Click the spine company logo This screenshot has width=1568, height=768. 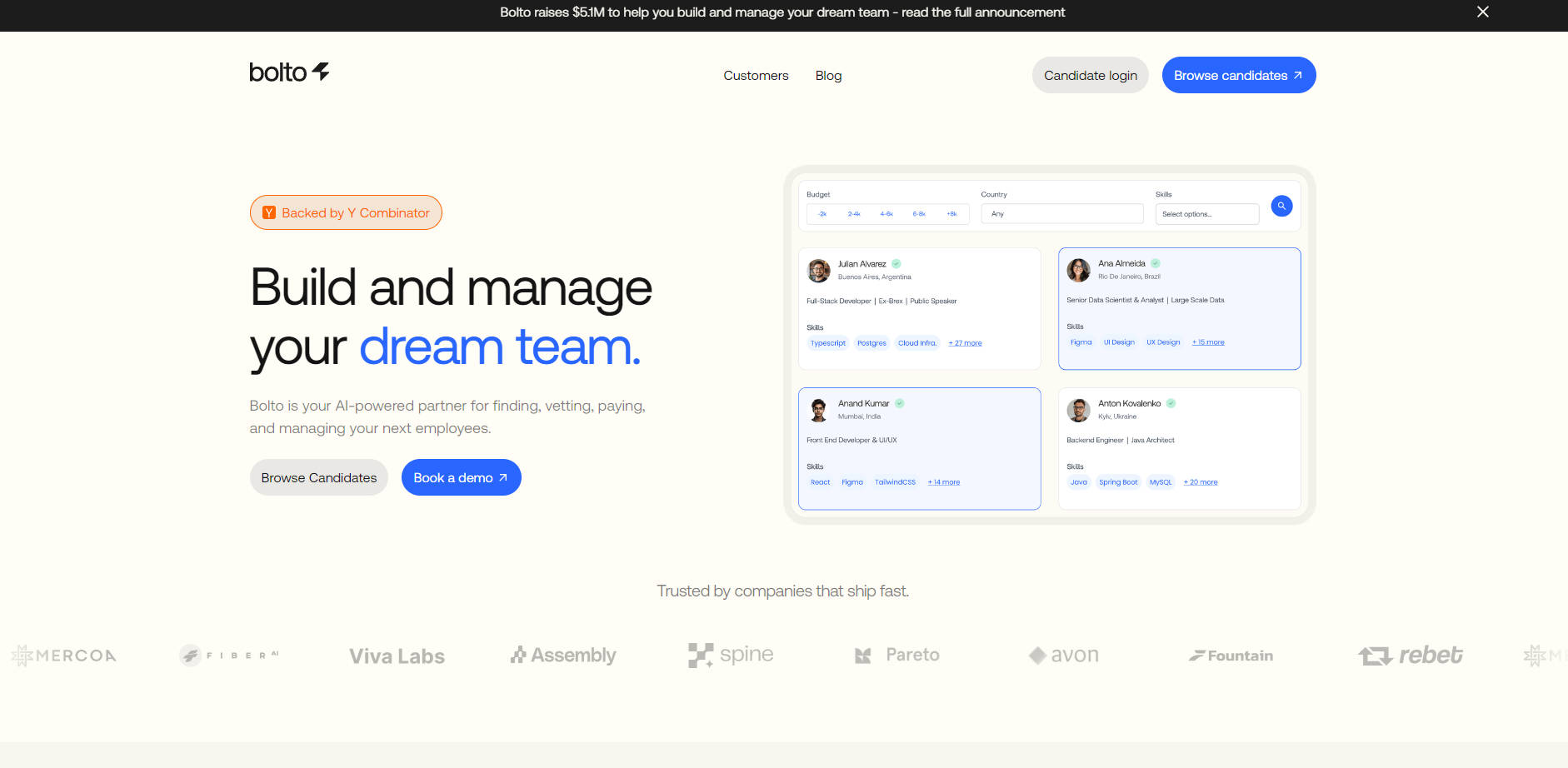pyautogui.click(x=731, y=656)
